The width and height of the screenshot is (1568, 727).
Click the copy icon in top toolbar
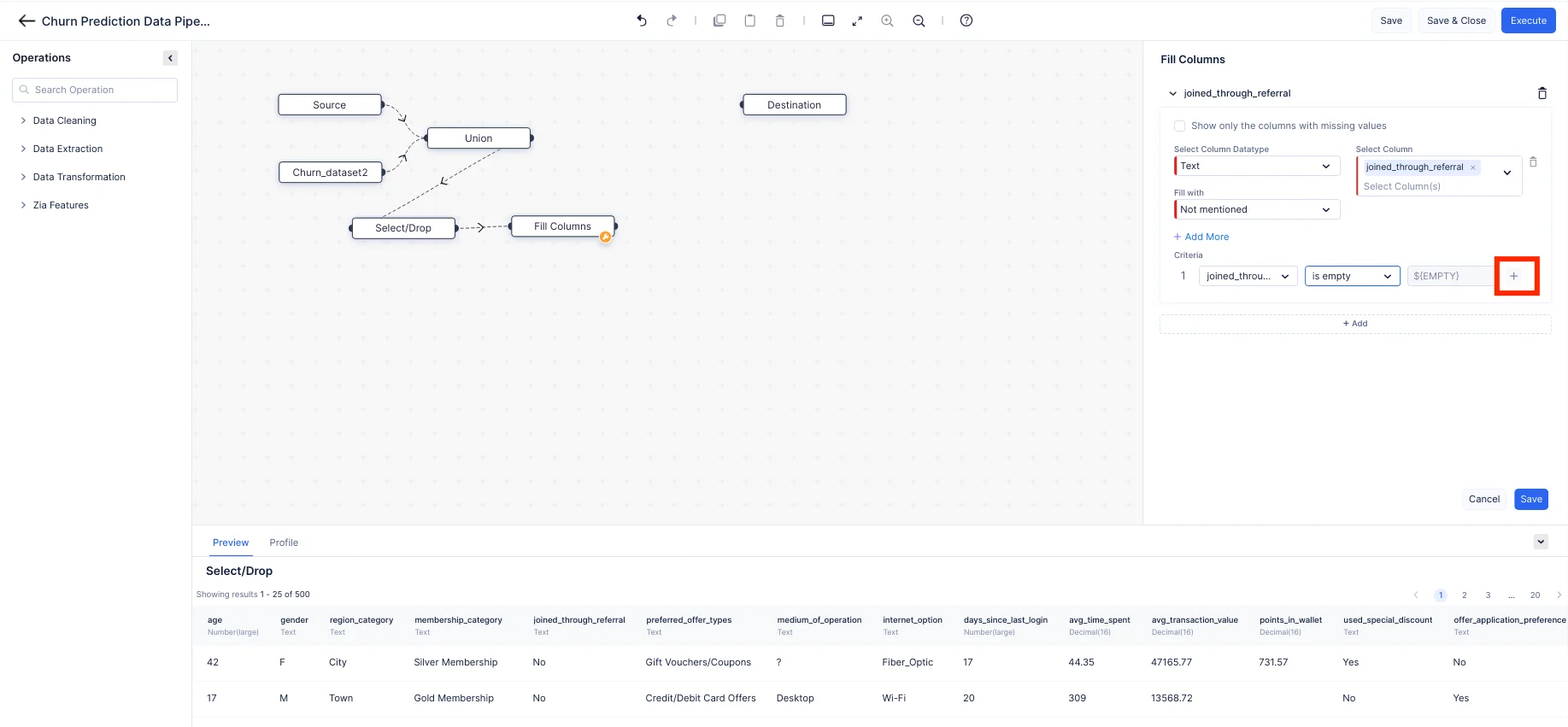tap(719, 21)
